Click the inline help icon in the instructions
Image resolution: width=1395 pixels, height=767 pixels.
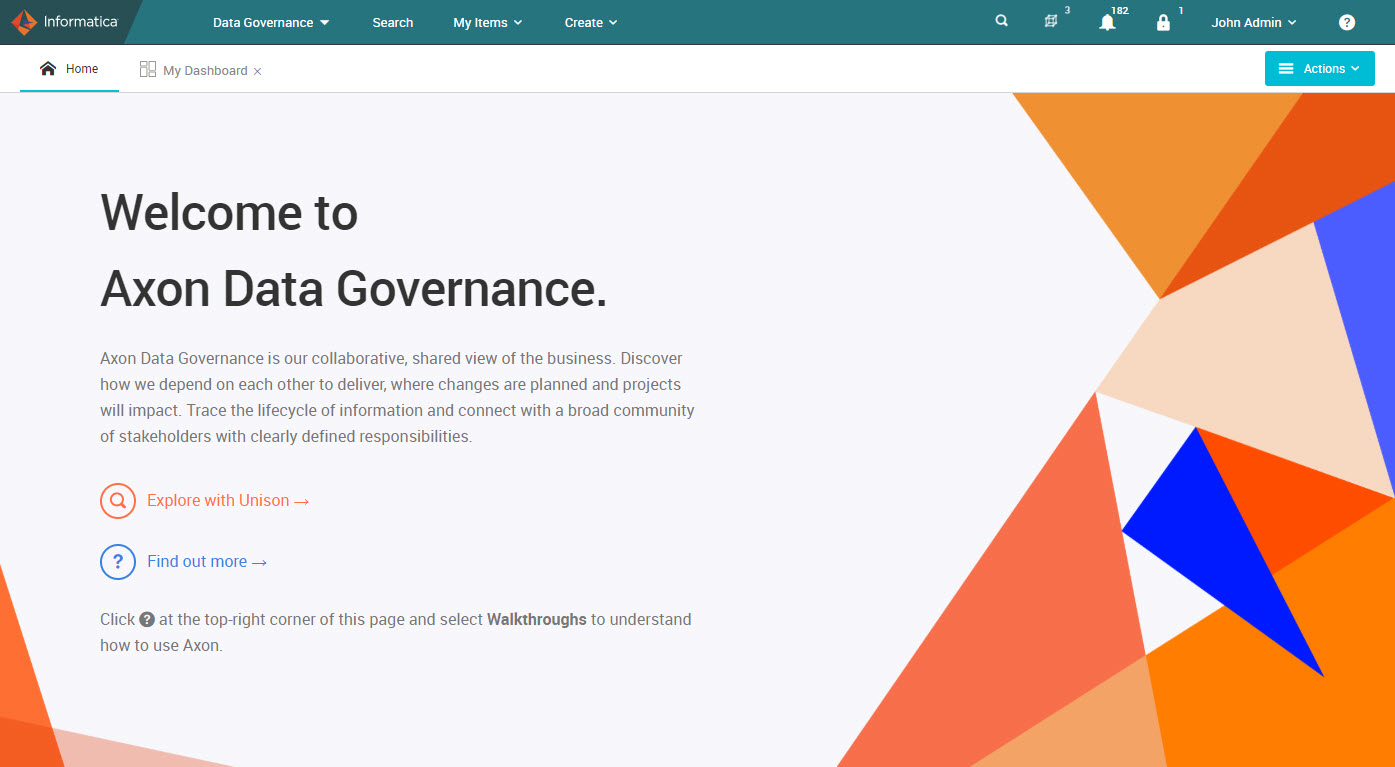(x=147, y=619)
